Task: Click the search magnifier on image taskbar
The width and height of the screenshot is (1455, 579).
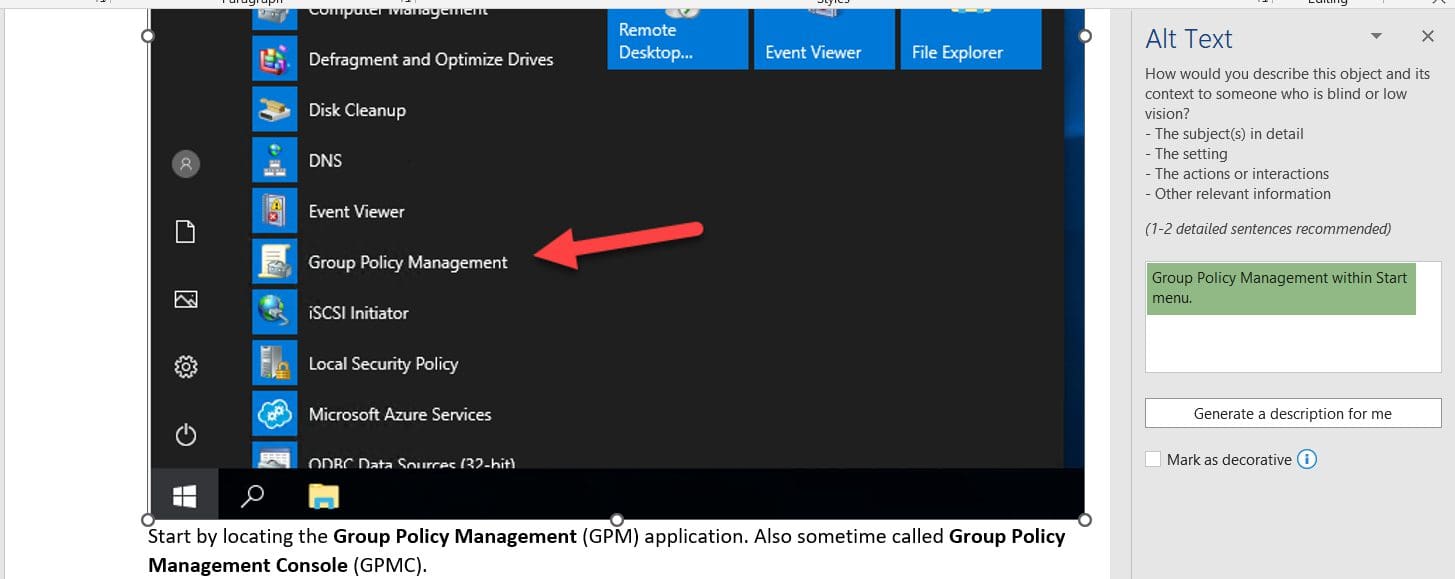Action: [x=254, y=495]
